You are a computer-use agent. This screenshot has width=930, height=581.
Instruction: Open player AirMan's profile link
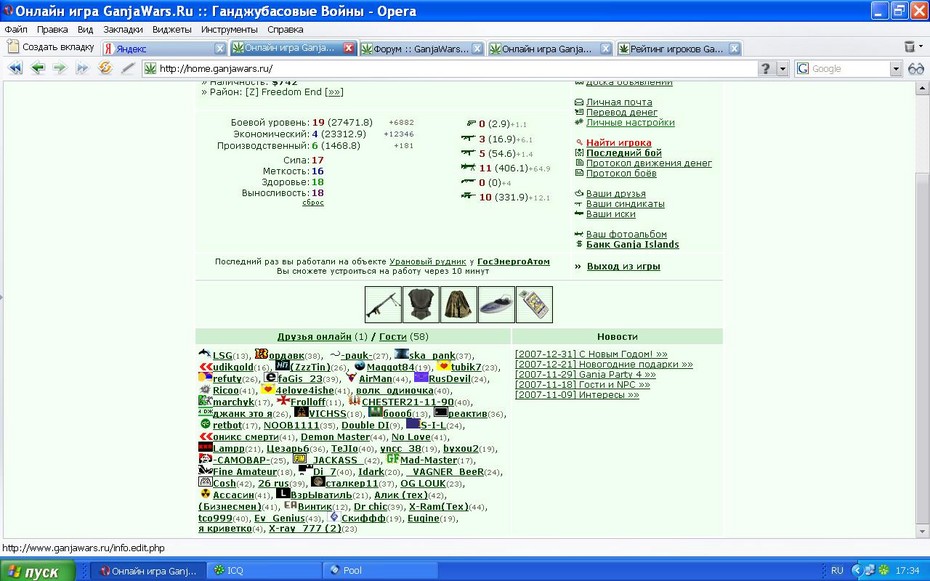pos(375,379)
